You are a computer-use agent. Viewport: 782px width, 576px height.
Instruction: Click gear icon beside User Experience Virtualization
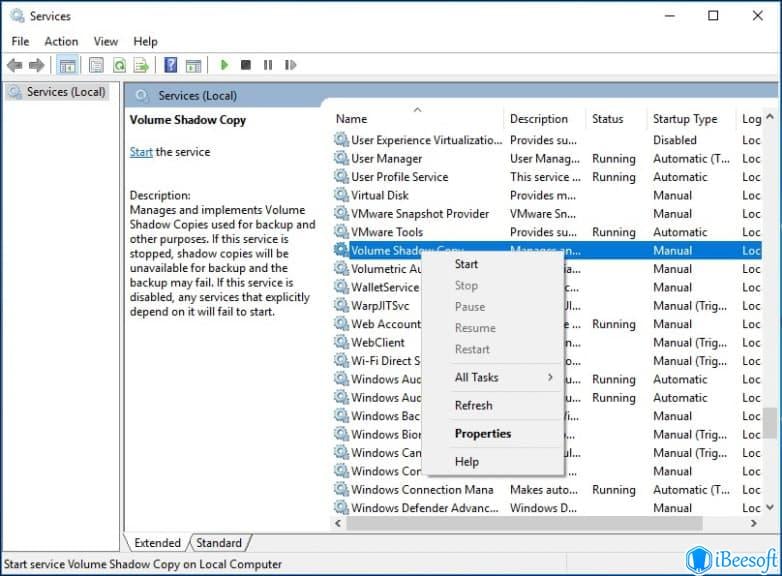pyautogui.click(x=341, y=140)
